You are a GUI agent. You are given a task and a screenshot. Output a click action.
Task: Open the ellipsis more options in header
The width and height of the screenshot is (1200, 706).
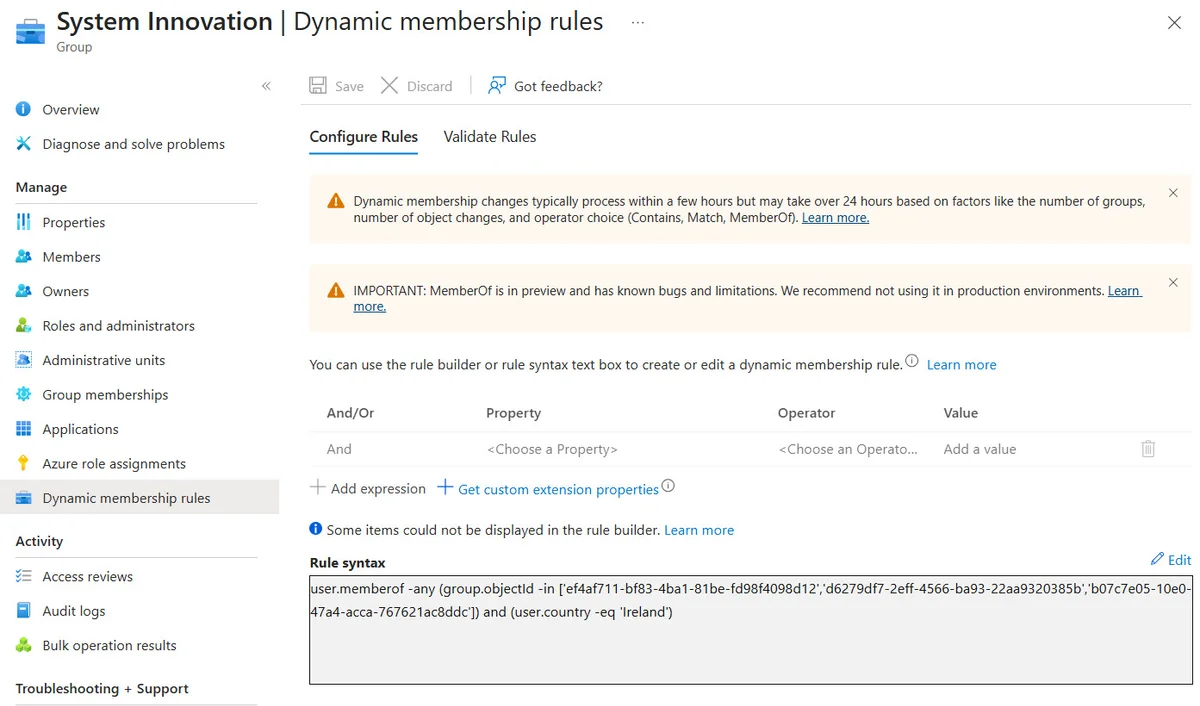pyautogui.click(x=638, y=22)
